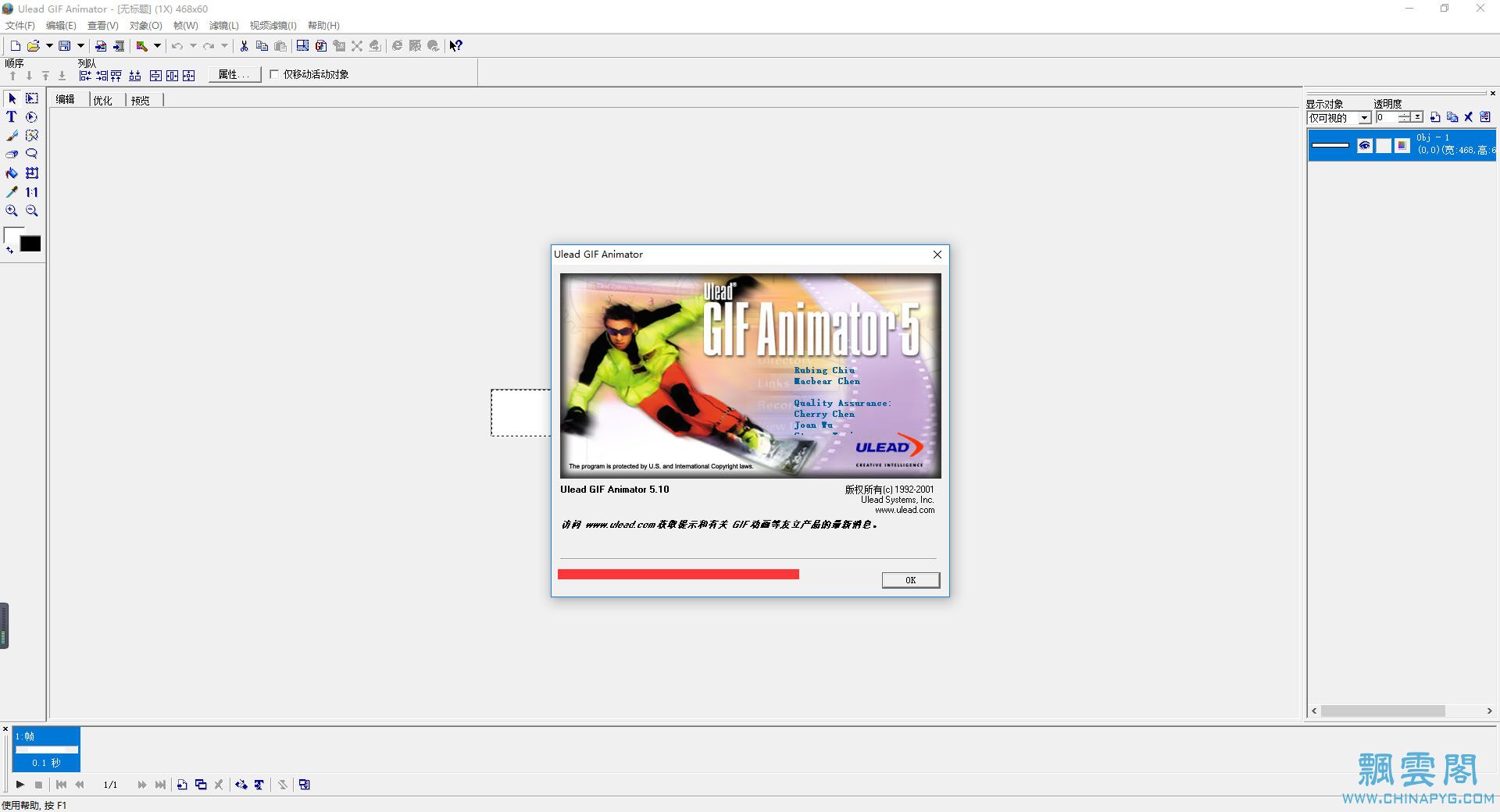Play the animation with the play button
The image size is (1500, 812).
(x=20, y=785)
